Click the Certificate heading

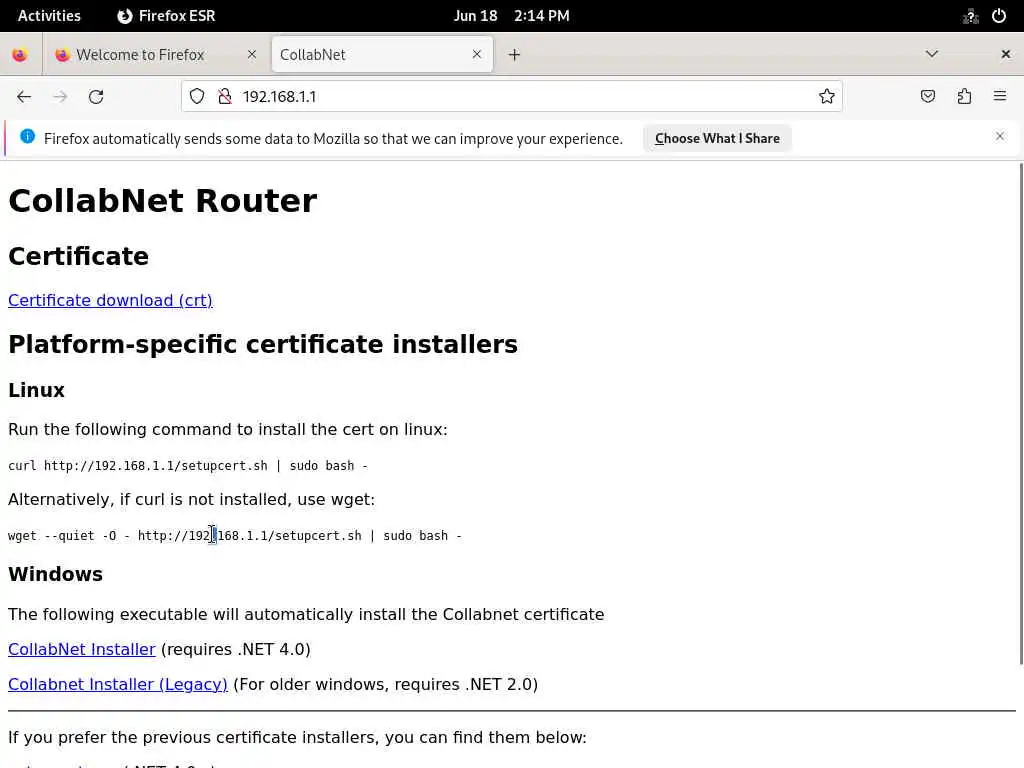point(78,256)
